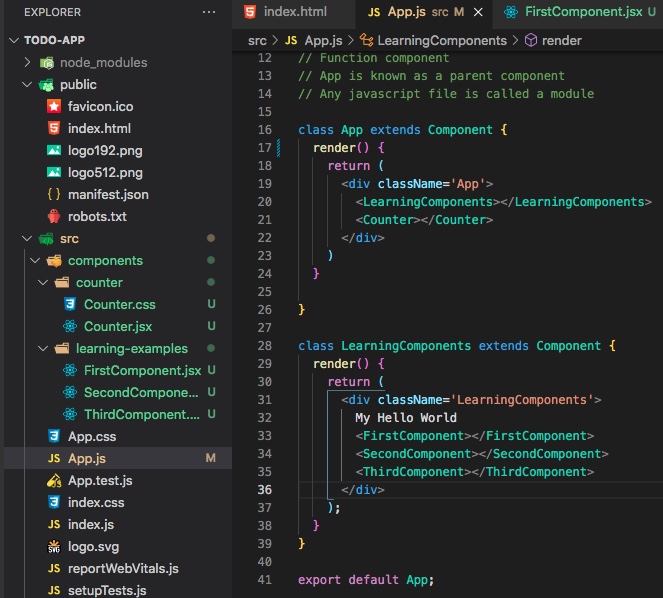Screen dimensions: 663x598
Task: Click the App.css CSS icon
Action: tap(54, 436)
